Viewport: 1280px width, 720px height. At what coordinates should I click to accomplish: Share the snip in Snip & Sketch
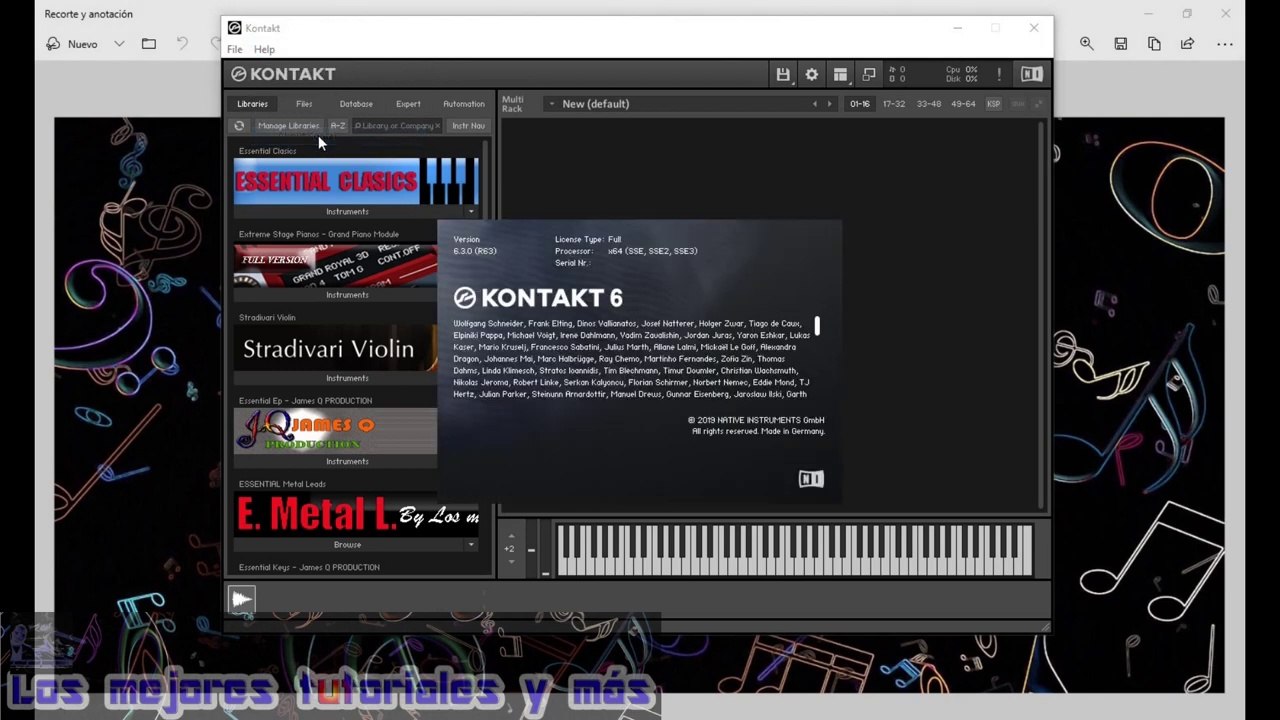pyautogui.click(x=1187, y=44)
